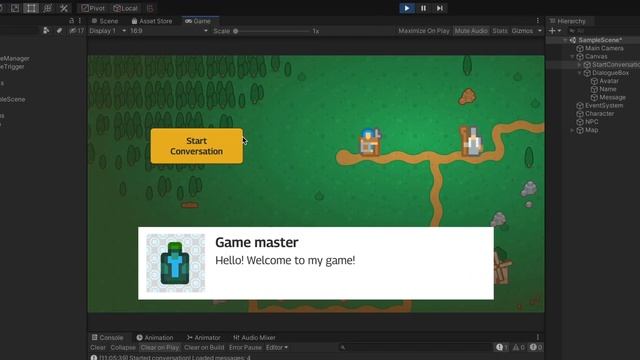Toggle Clear on Play

160,347
